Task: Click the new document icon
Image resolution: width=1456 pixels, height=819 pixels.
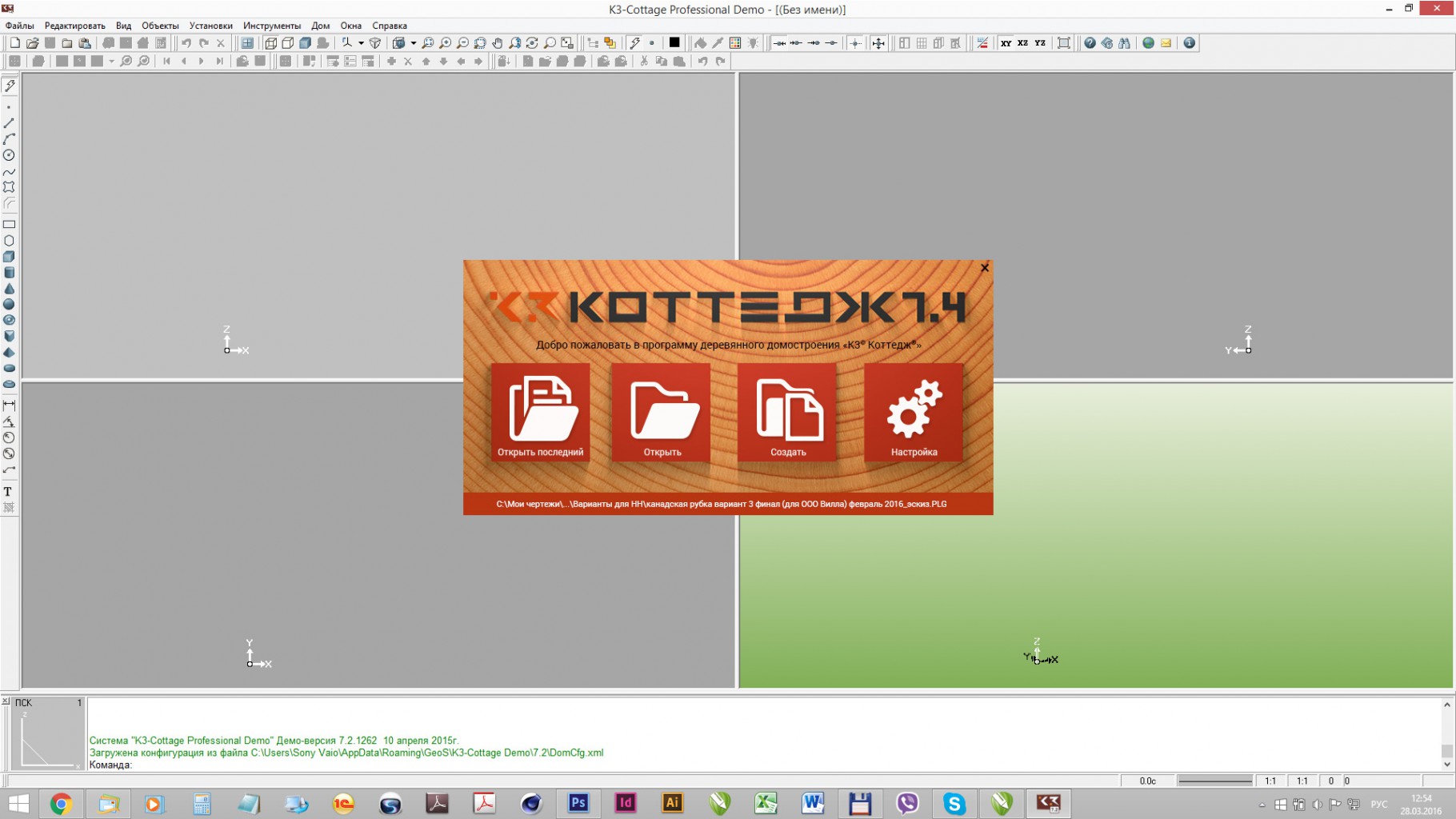Action: coord(14,43)
